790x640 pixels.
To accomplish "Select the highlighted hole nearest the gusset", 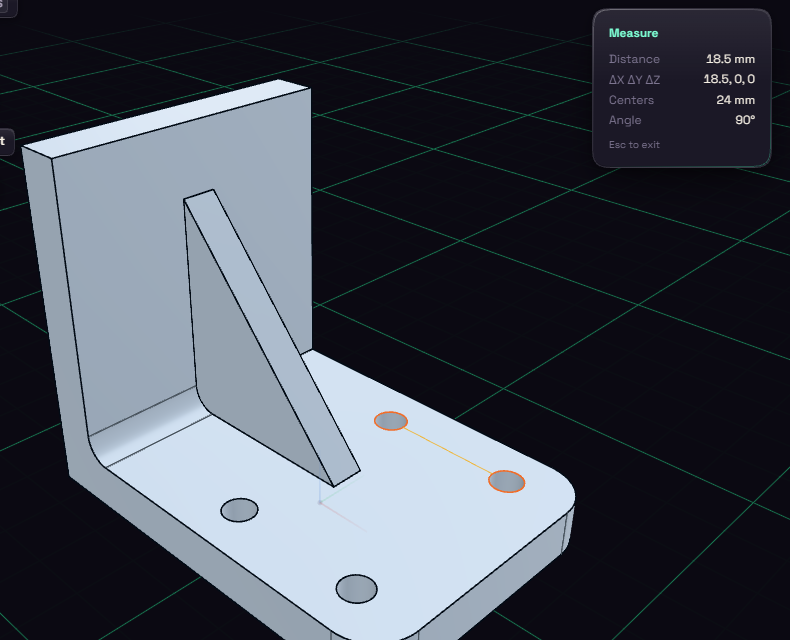I will (391, 421).
